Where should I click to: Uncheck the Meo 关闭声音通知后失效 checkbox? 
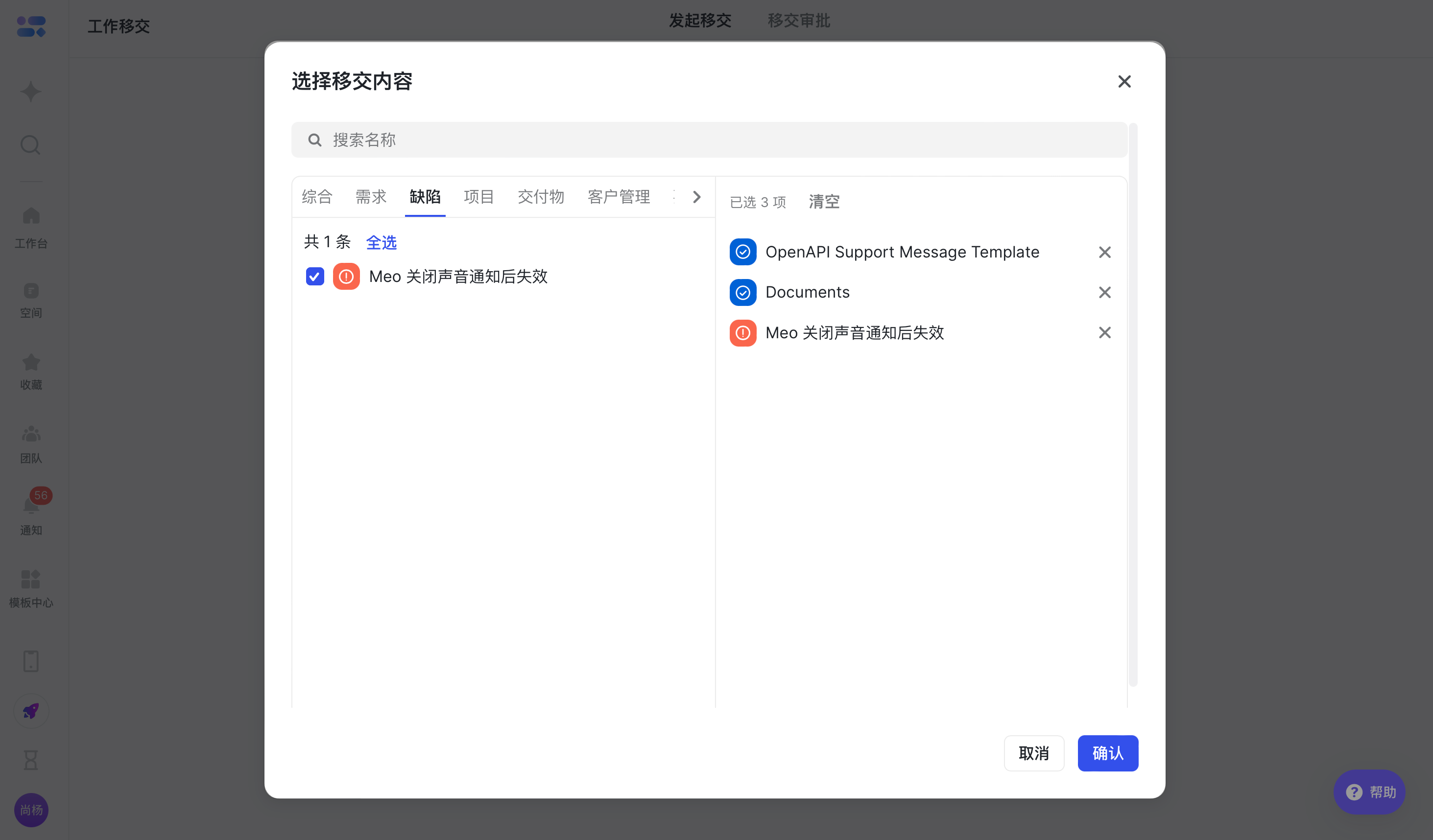pos(314,276)
